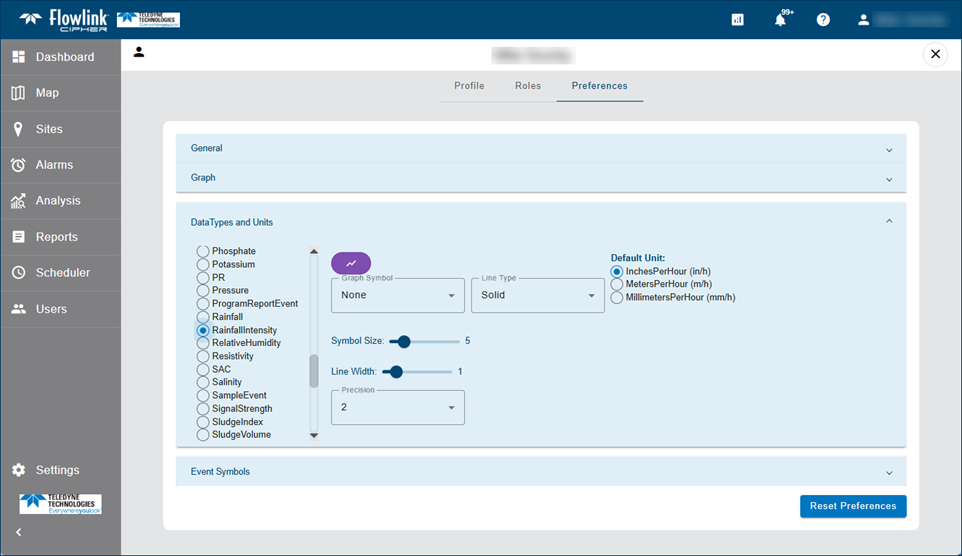This screenshot has width=962, height=556.
Task: Select MillimetersPerHour (mm/h) default unit
Action: click(x=617, y=298)
